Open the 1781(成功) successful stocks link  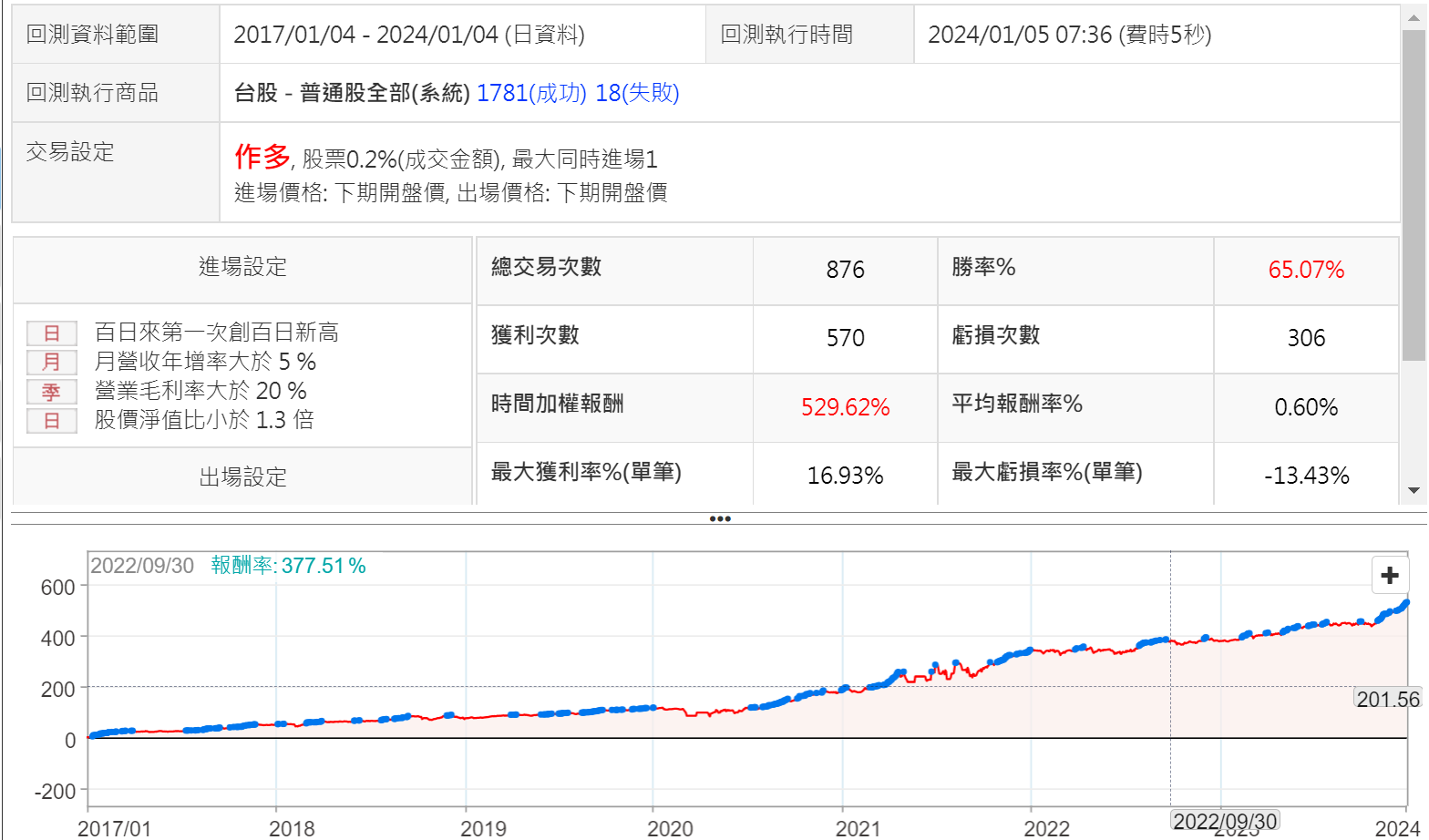click(531, 93)
